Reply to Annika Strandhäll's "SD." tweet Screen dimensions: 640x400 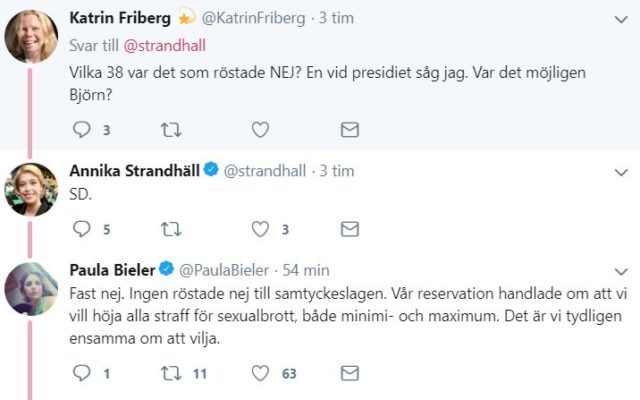coord(83,229)
